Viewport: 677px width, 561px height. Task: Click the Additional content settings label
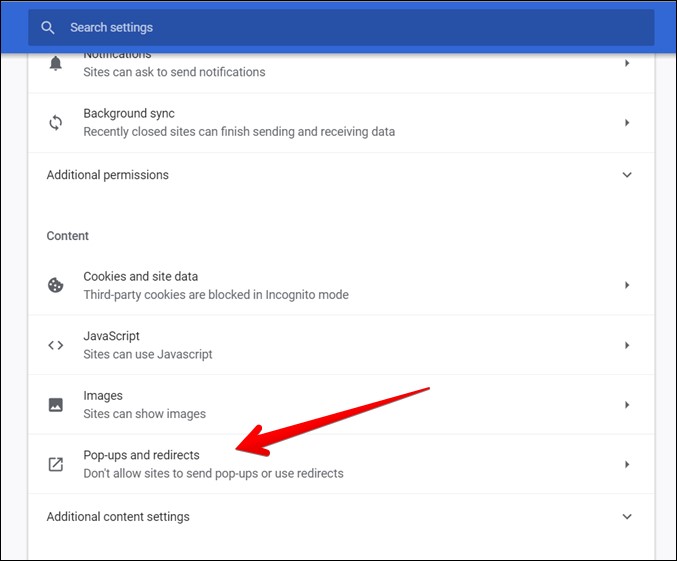coord(118,517)
